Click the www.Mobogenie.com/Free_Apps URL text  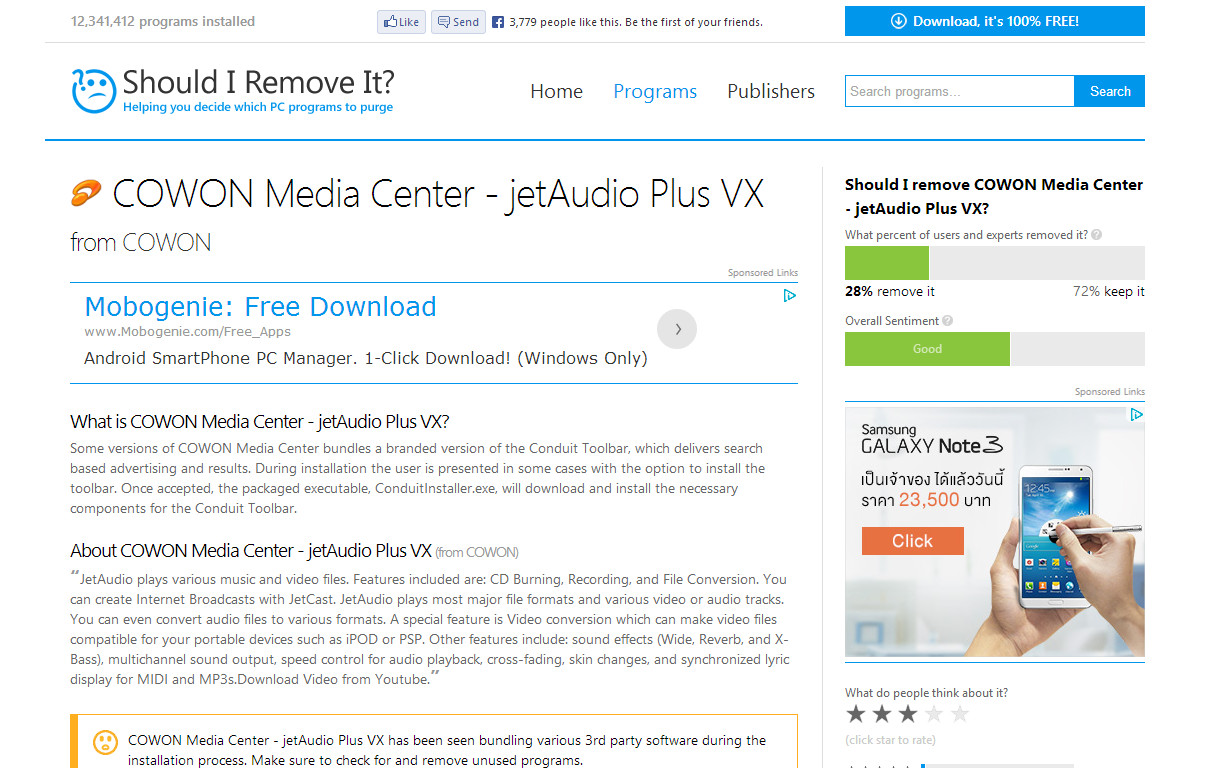pos(188,332)
